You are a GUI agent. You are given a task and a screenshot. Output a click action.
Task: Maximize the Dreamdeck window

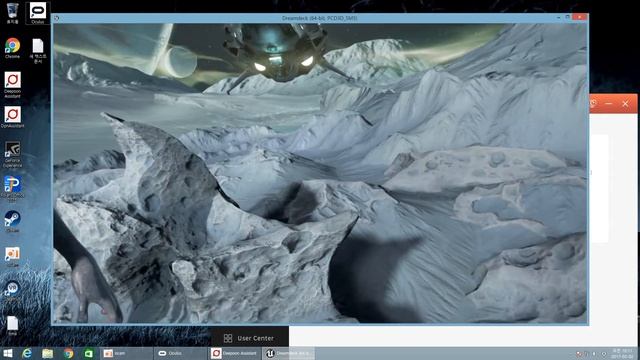coord(567,18)
